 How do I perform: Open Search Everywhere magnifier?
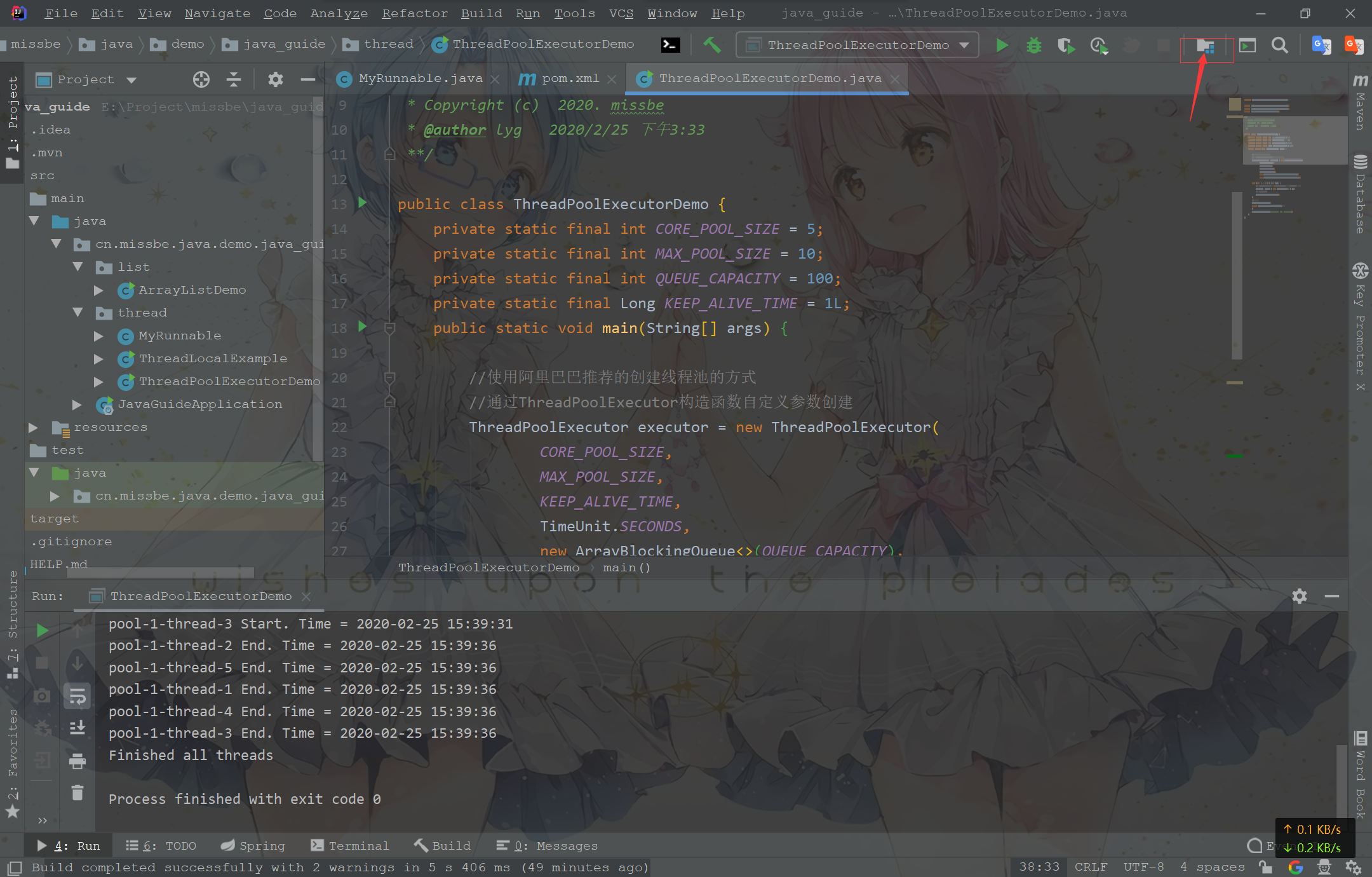tap(1280, 45)
